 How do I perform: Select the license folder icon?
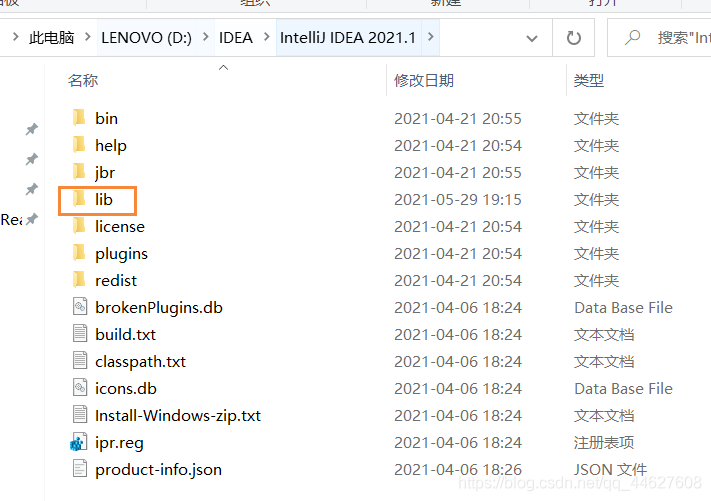[79, 225]
